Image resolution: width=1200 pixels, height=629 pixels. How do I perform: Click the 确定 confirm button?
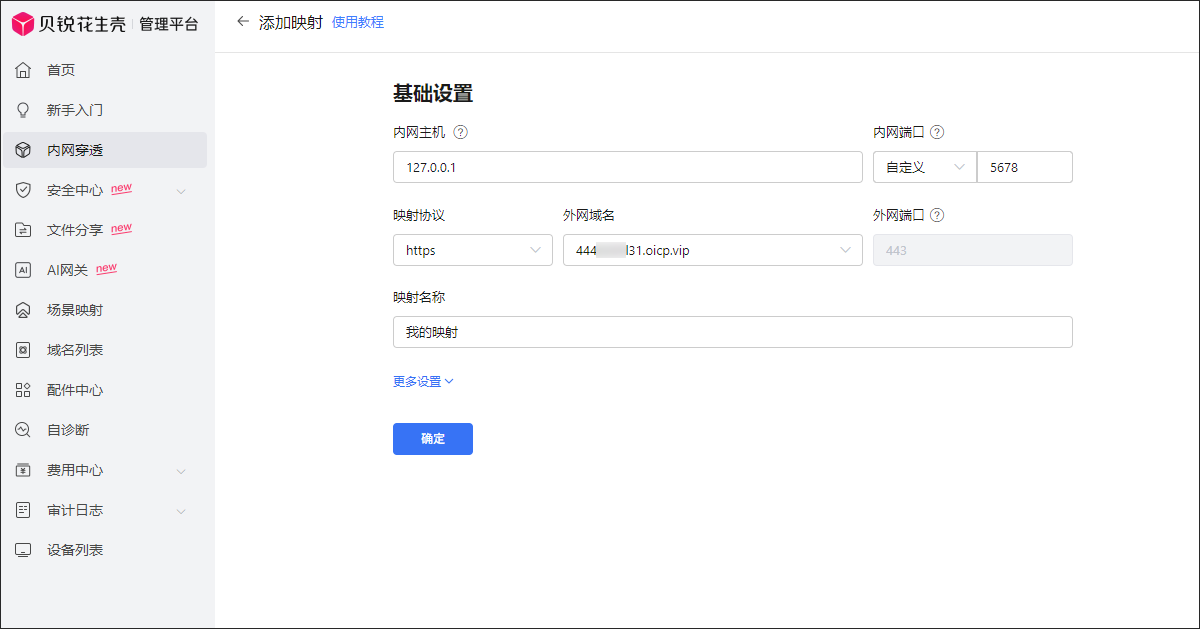432,439
